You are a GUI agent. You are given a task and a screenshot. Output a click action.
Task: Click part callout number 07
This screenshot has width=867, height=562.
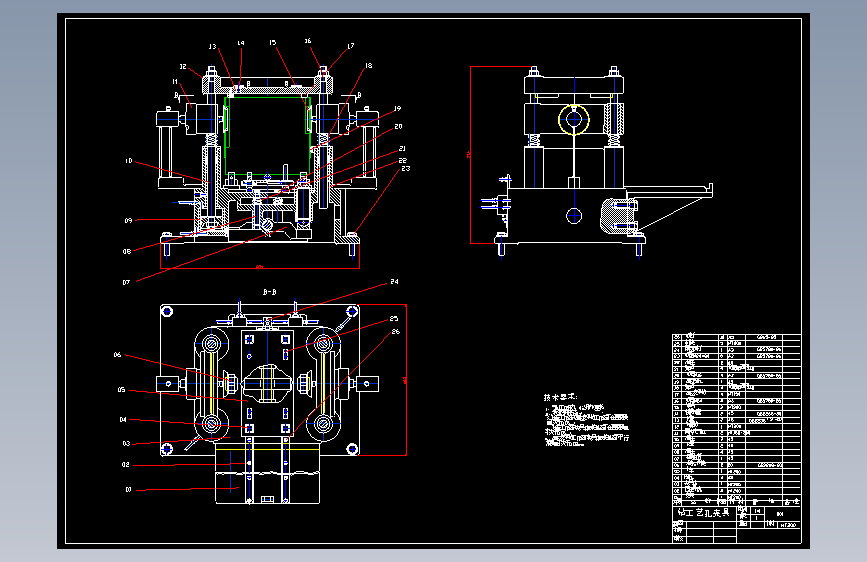[x=127, y=283]
